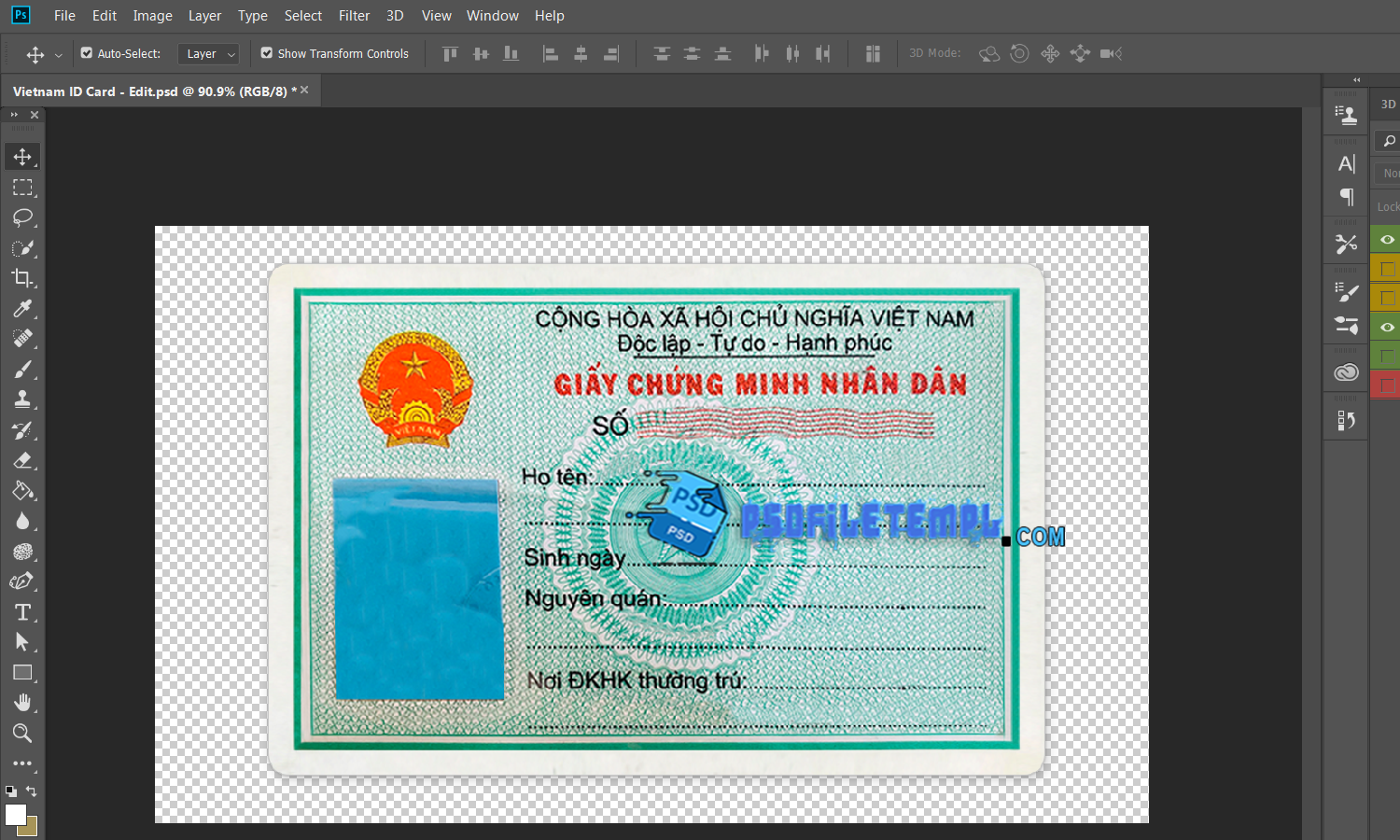Select the Healing Brush tool

(22, 339)
